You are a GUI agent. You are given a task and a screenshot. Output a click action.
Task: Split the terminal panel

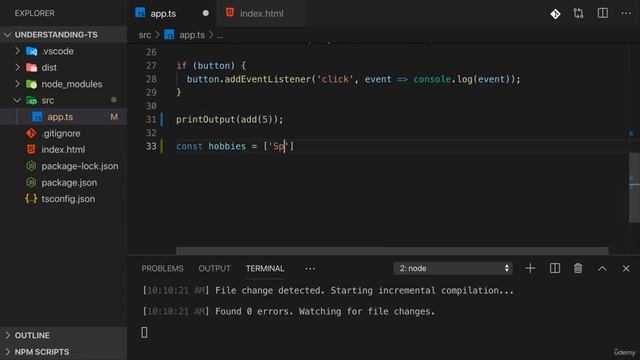pos(555,268)
